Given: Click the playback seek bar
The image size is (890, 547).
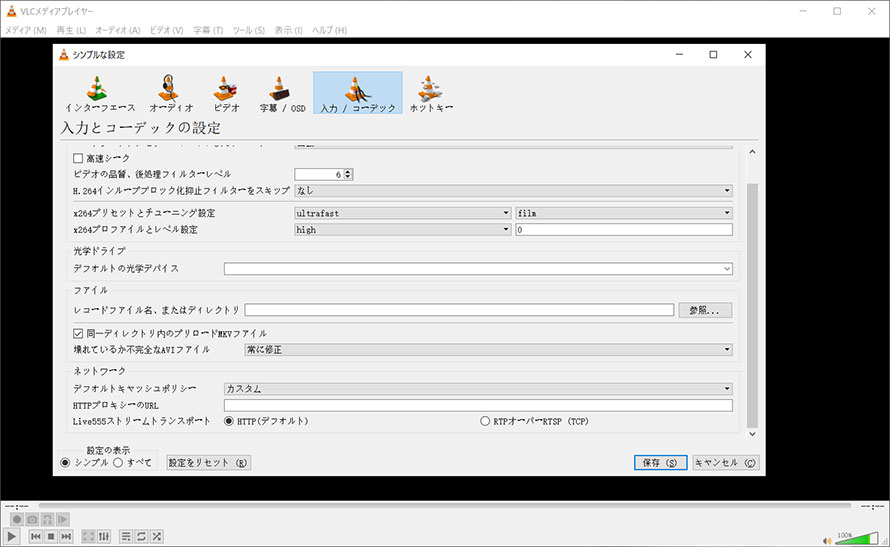Looking at the screenshot, I should point(444,505).
